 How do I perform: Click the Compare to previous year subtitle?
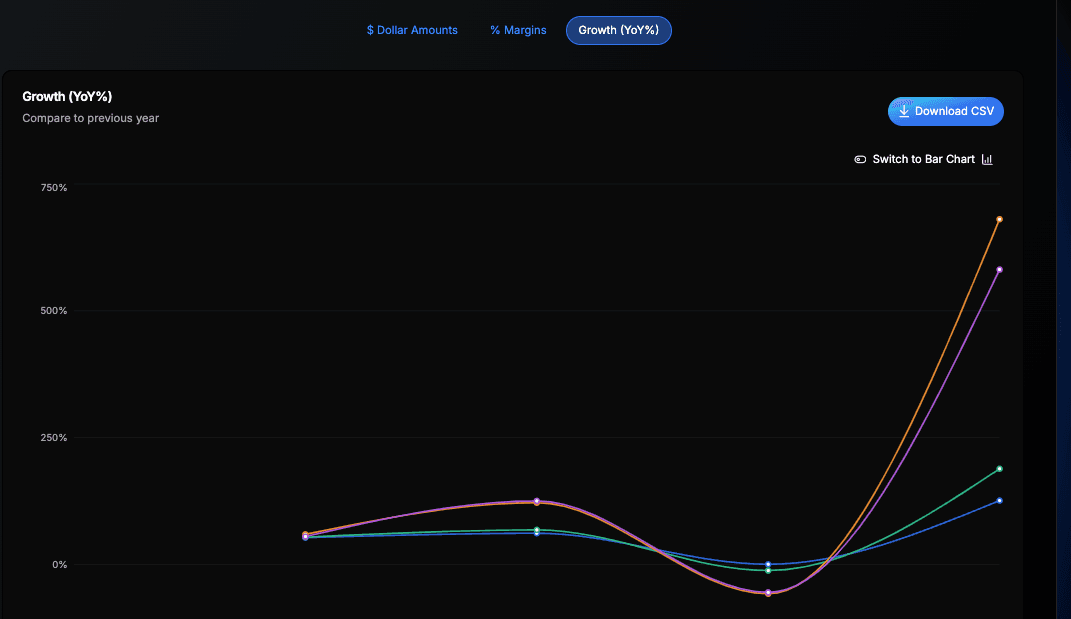pyautogui.click(x=90, y=118)
